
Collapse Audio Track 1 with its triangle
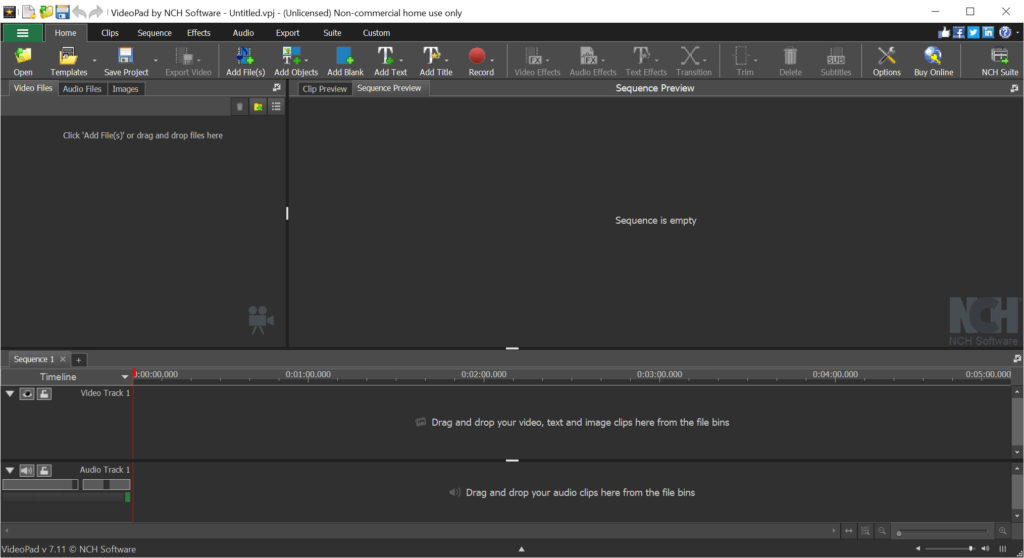tap(10, 470)
